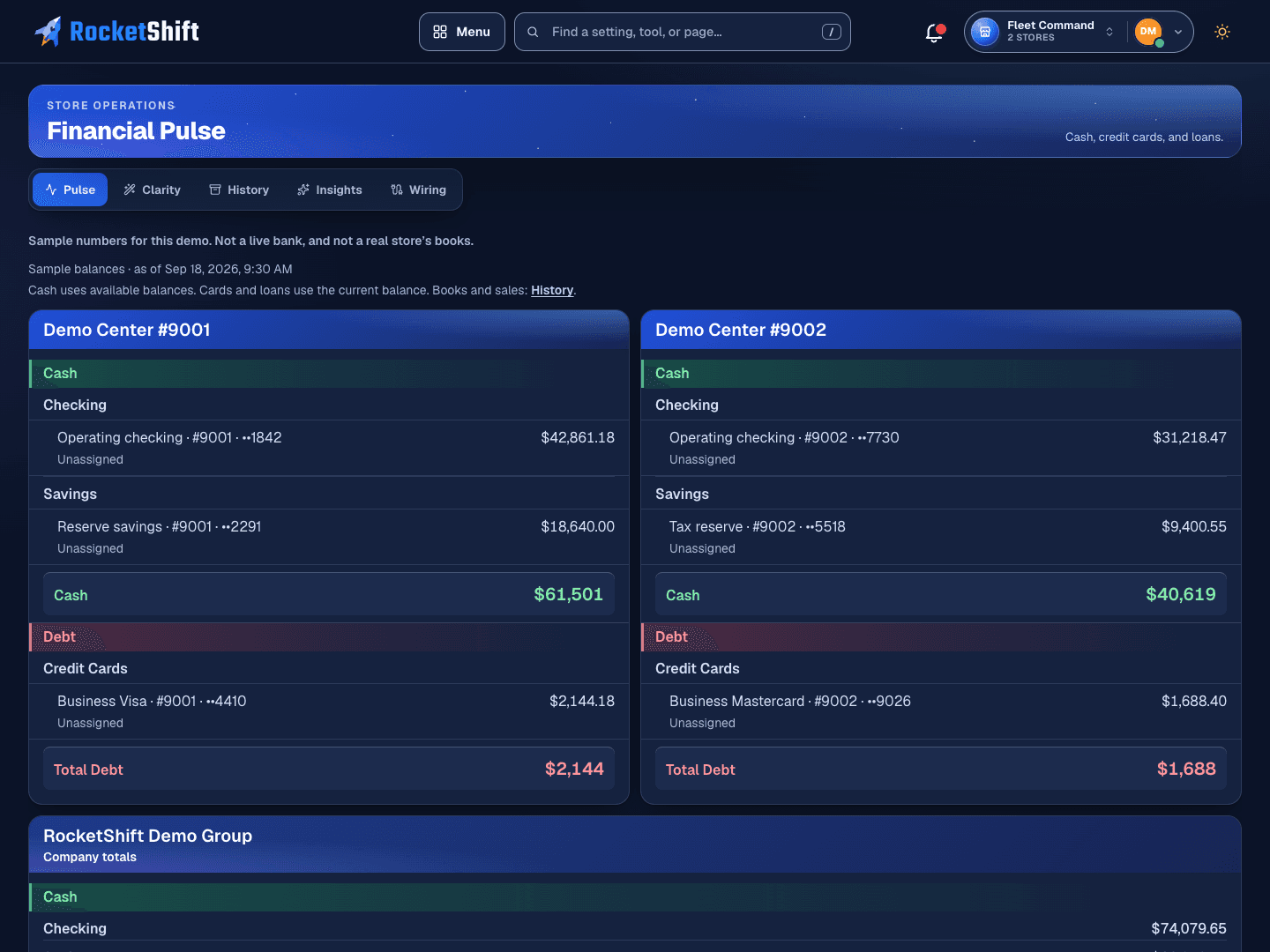1270x952 pixels.
Task: Go to the Insights tab
Action: [330, 190]
